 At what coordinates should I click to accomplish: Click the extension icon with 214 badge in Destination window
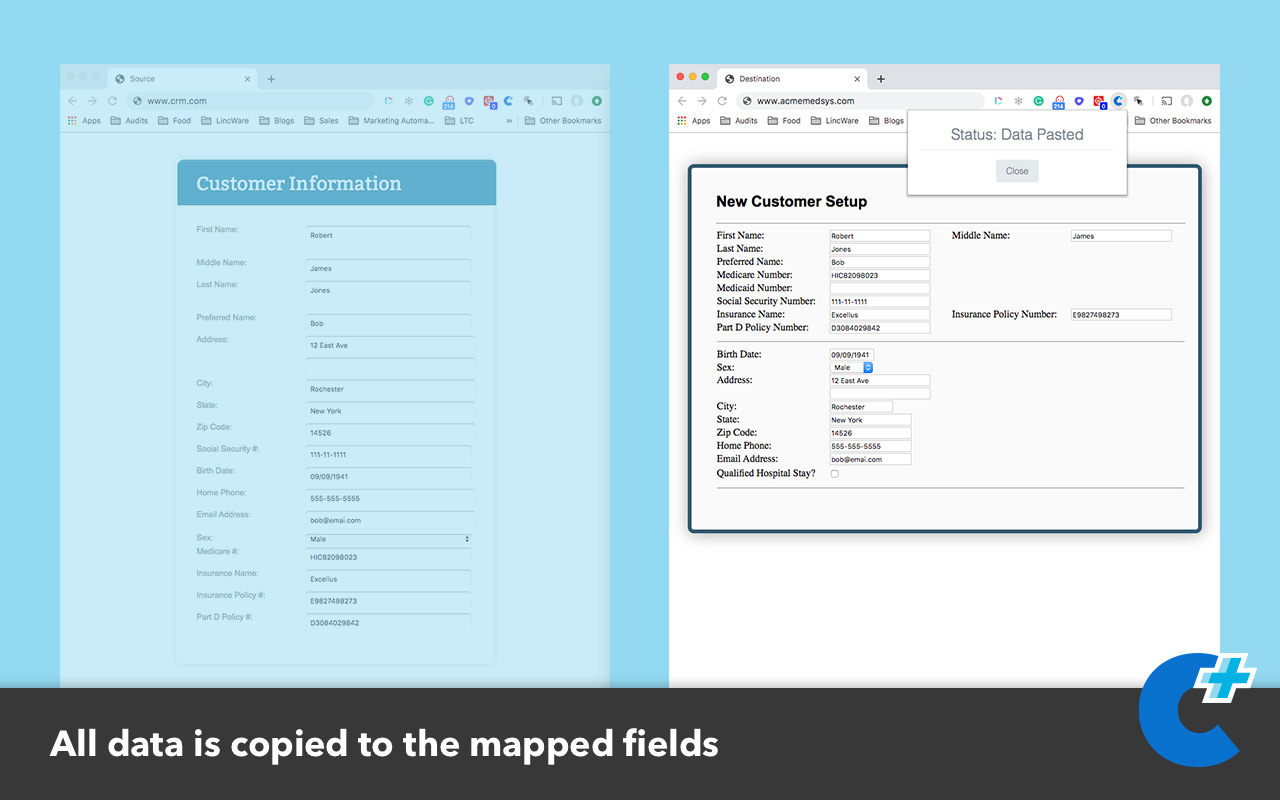click(1058, 101)
